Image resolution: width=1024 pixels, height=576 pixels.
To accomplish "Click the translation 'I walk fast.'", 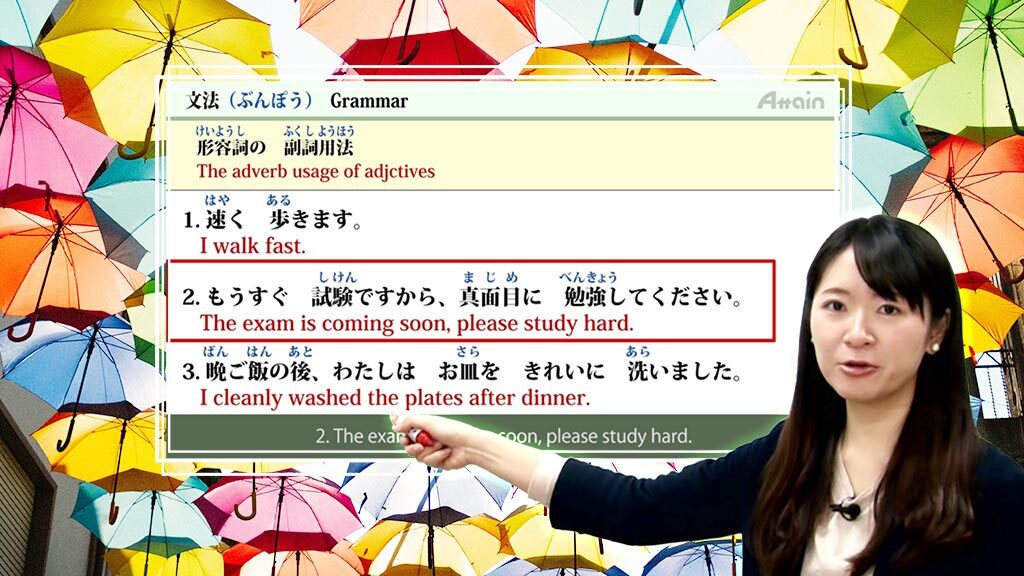I will (x=252, y=246).
